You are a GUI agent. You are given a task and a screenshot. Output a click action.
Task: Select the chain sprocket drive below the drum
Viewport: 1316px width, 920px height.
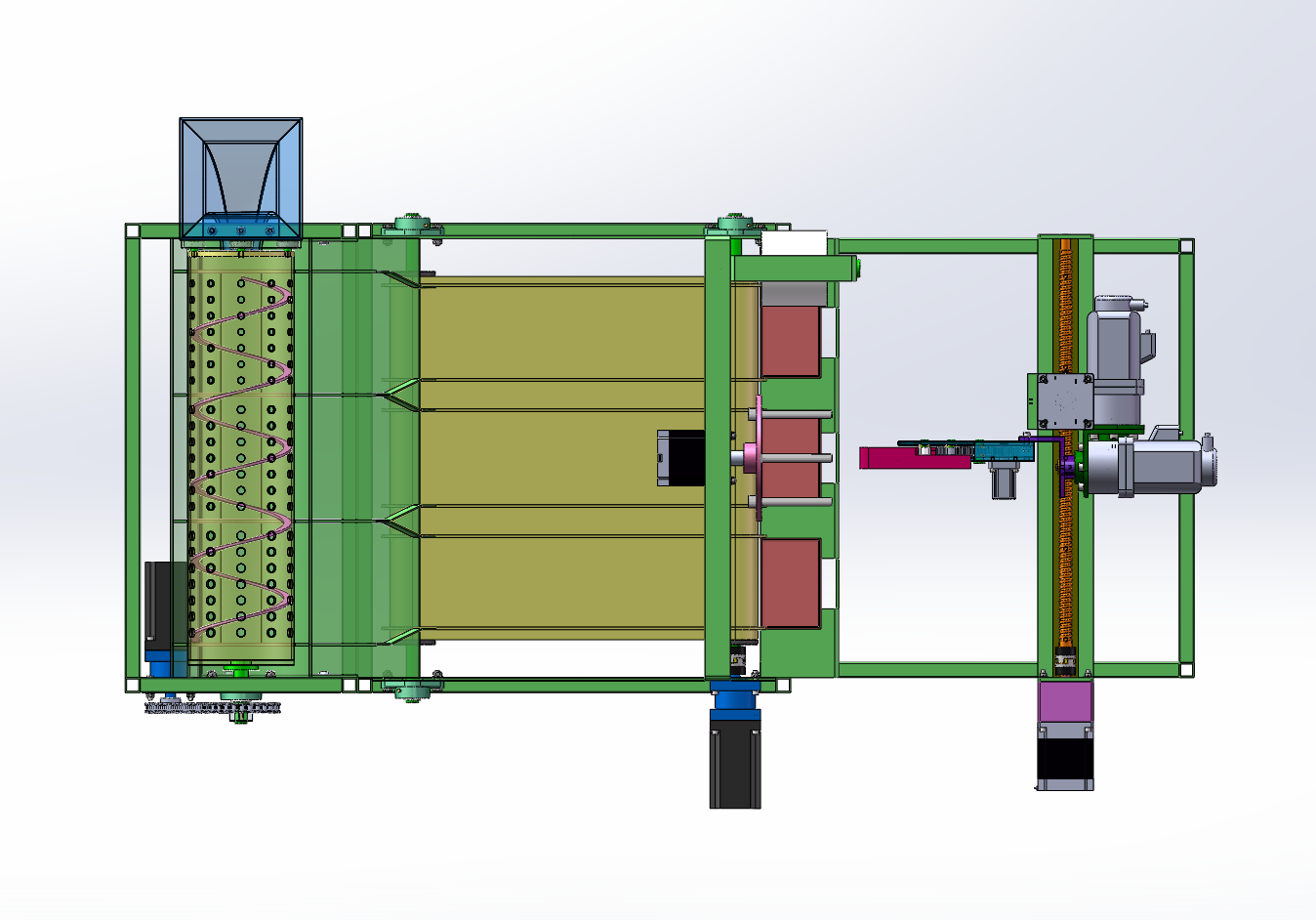212,707
